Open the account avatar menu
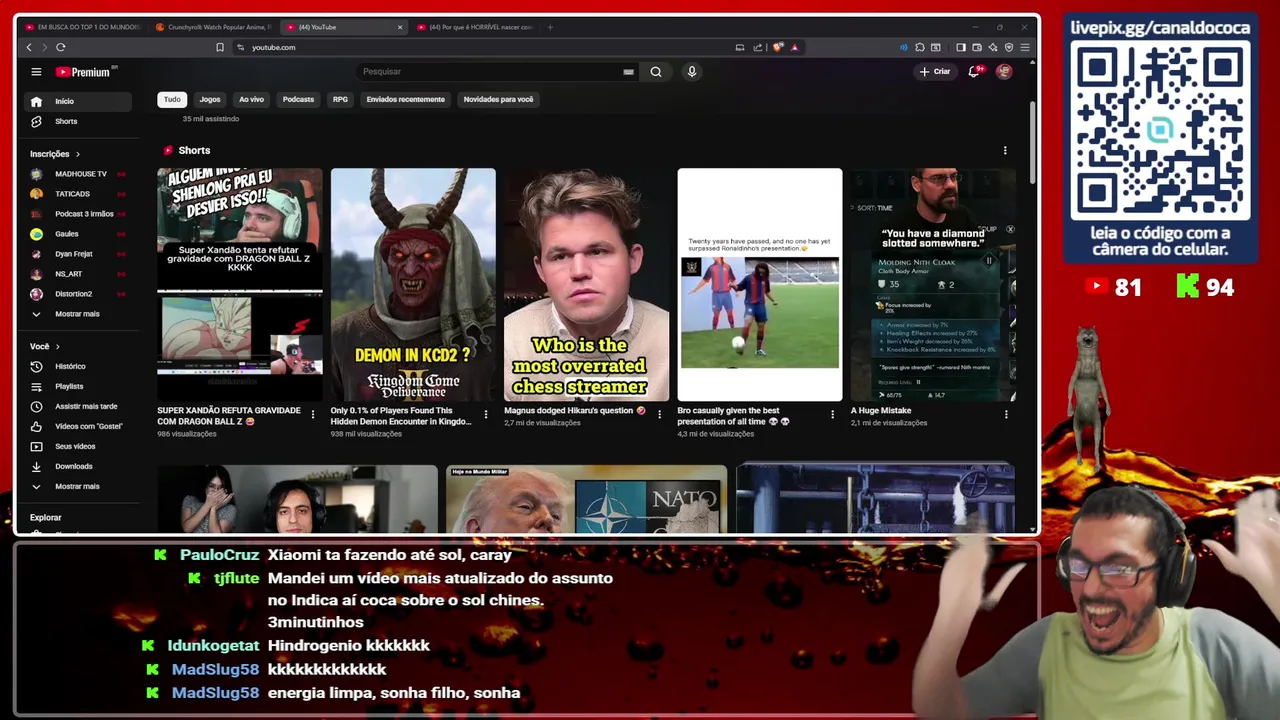Viewport: 1280px width, 720px height. click(x=1004, y=72)
